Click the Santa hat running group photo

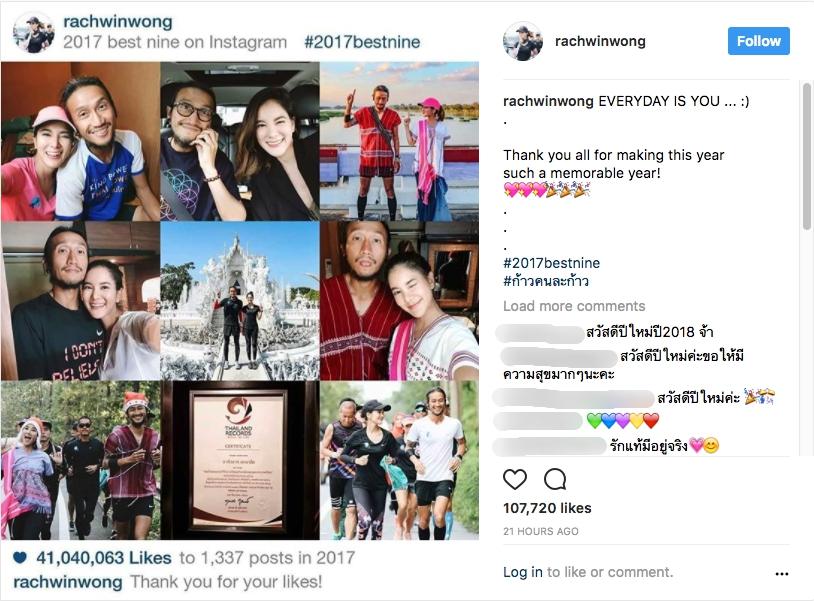[x=80, y=460]
